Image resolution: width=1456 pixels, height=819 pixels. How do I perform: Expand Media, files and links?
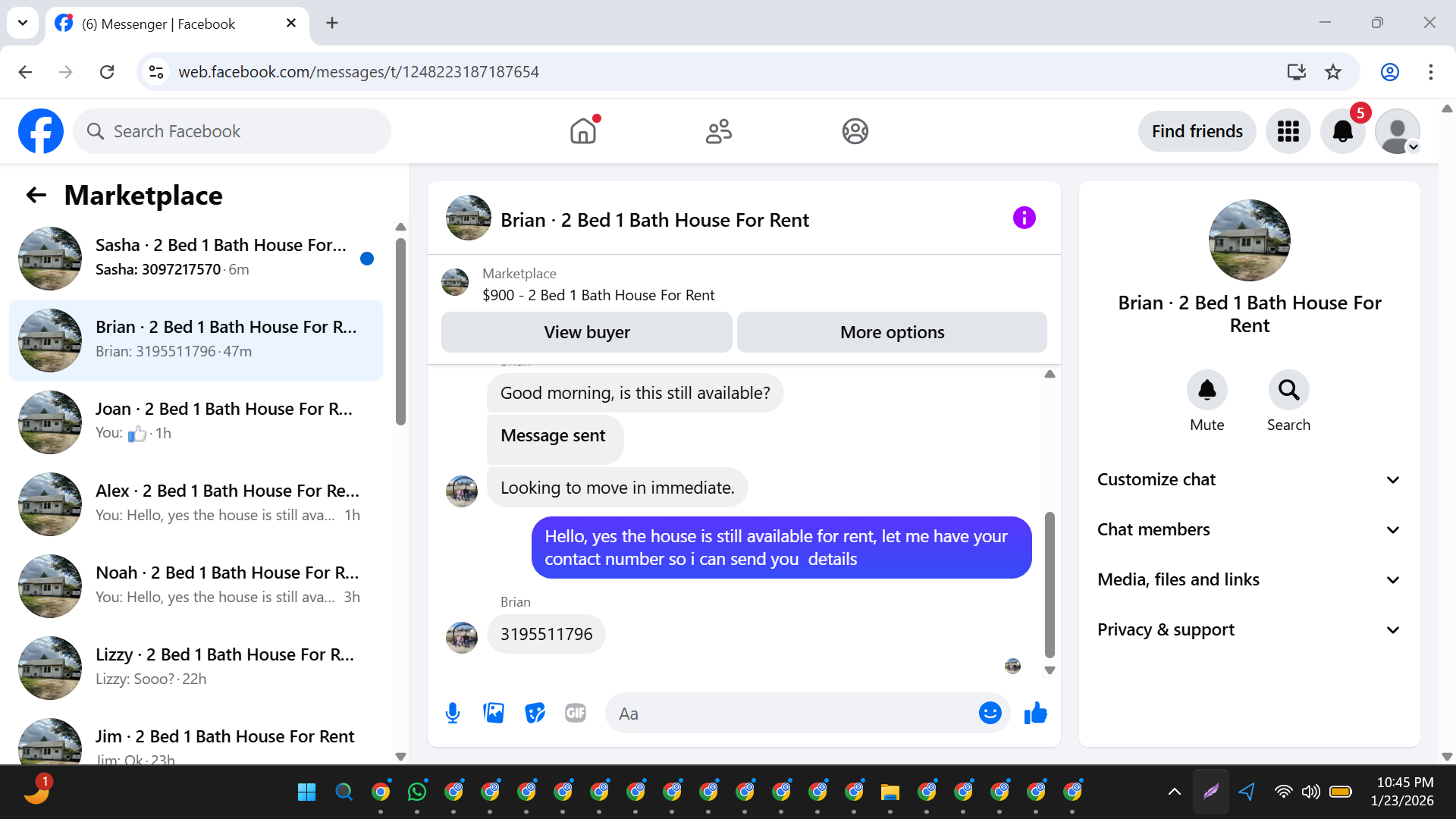pos(1249,579)
